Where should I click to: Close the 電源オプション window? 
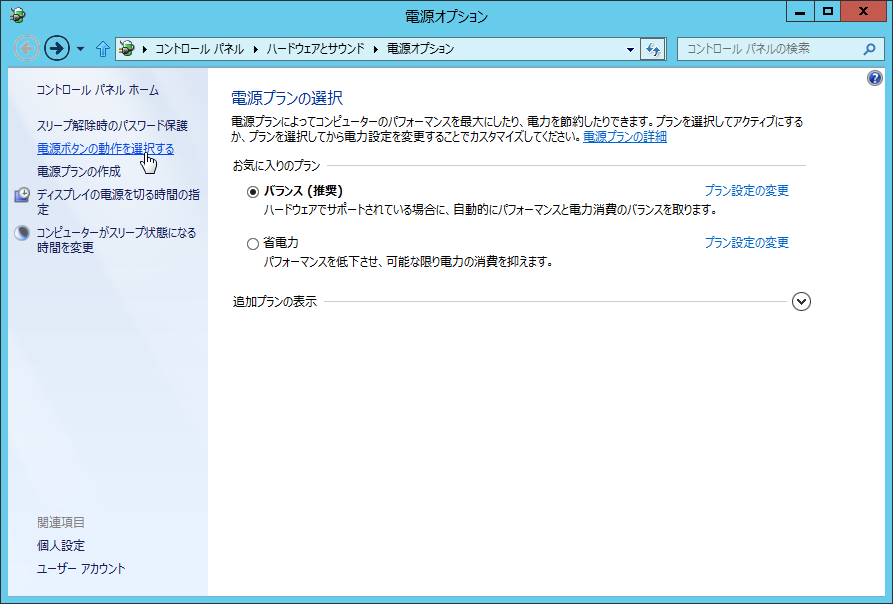[x=863, y=11]
